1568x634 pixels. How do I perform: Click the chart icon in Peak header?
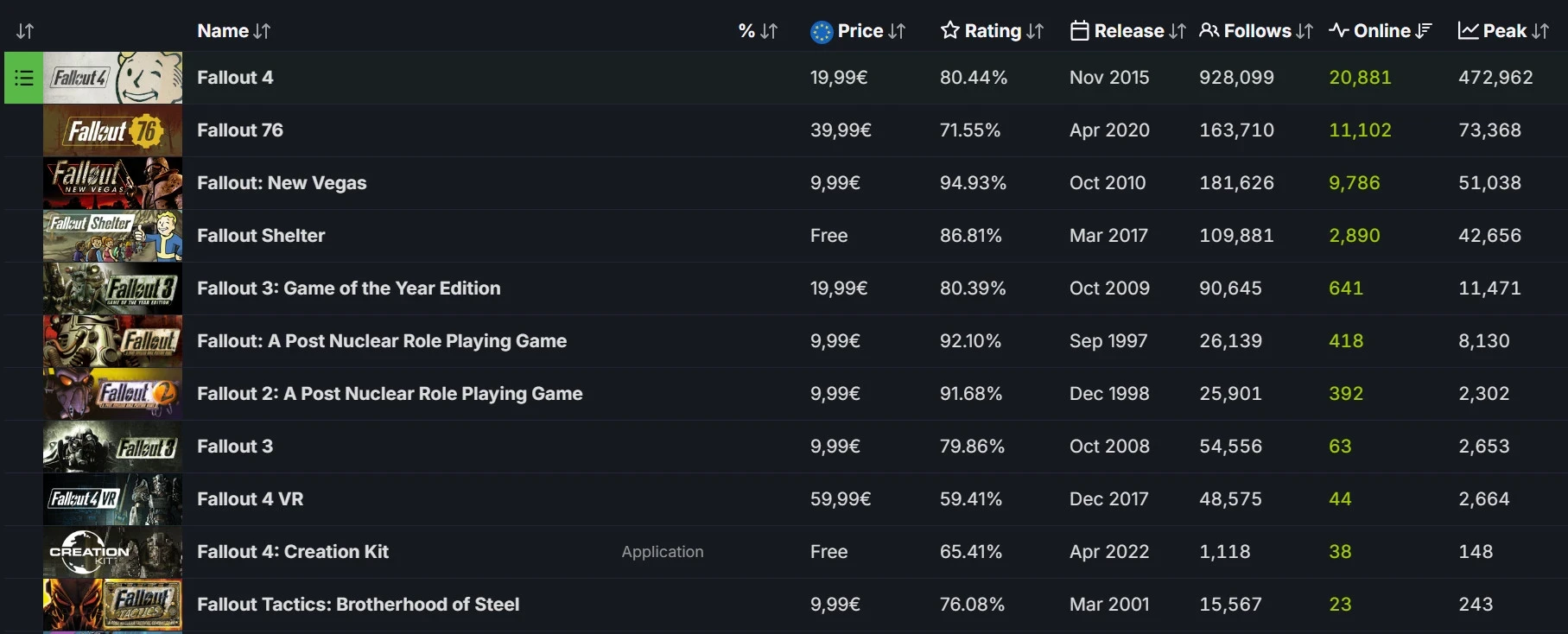[1468, 31]
